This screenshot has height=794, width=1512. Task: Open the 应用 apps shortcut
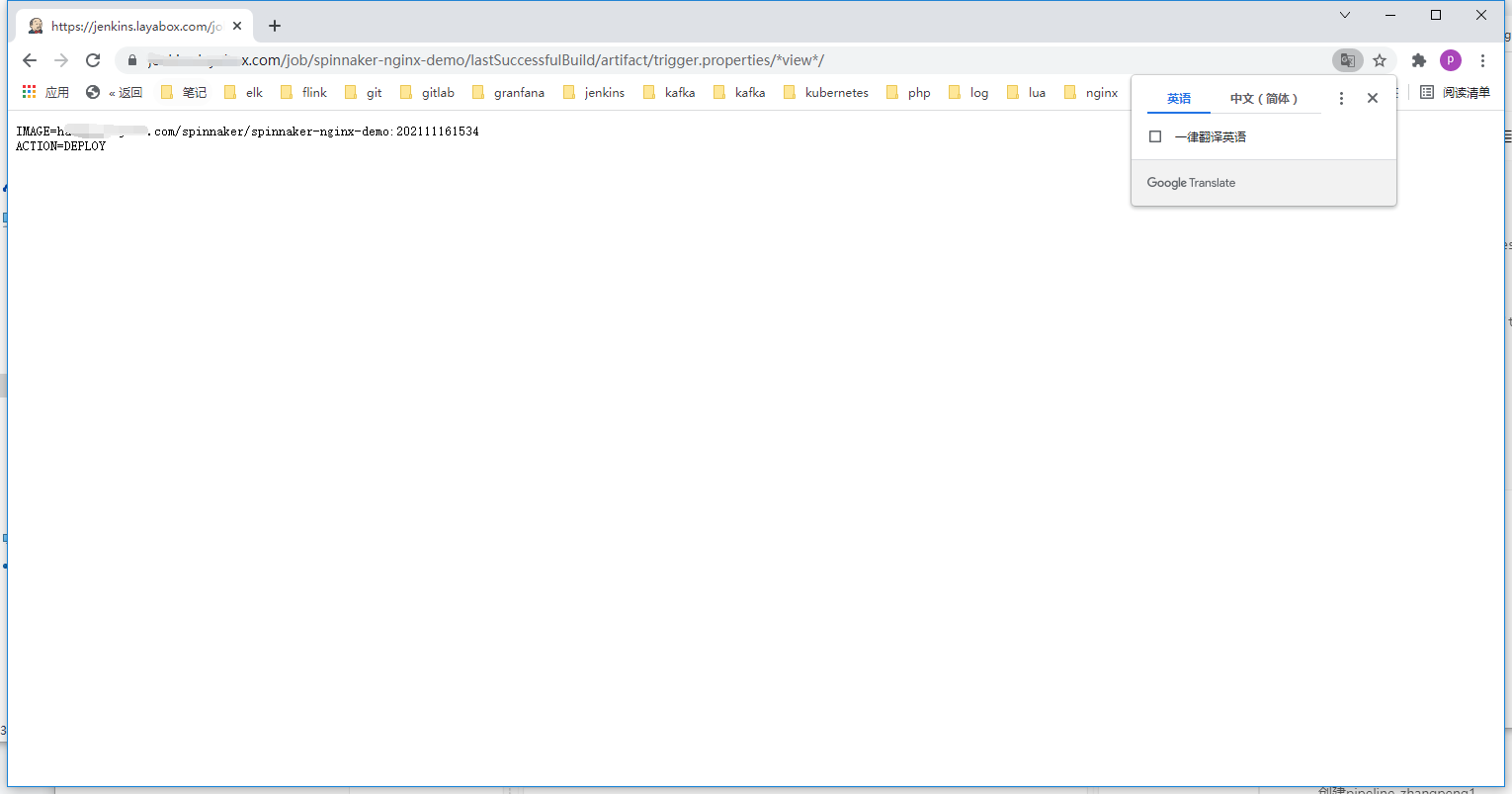click(x=45, y=92)
